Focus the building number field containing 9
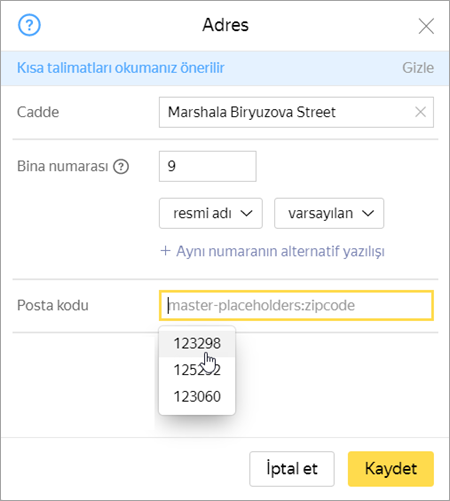 point(208,166)
